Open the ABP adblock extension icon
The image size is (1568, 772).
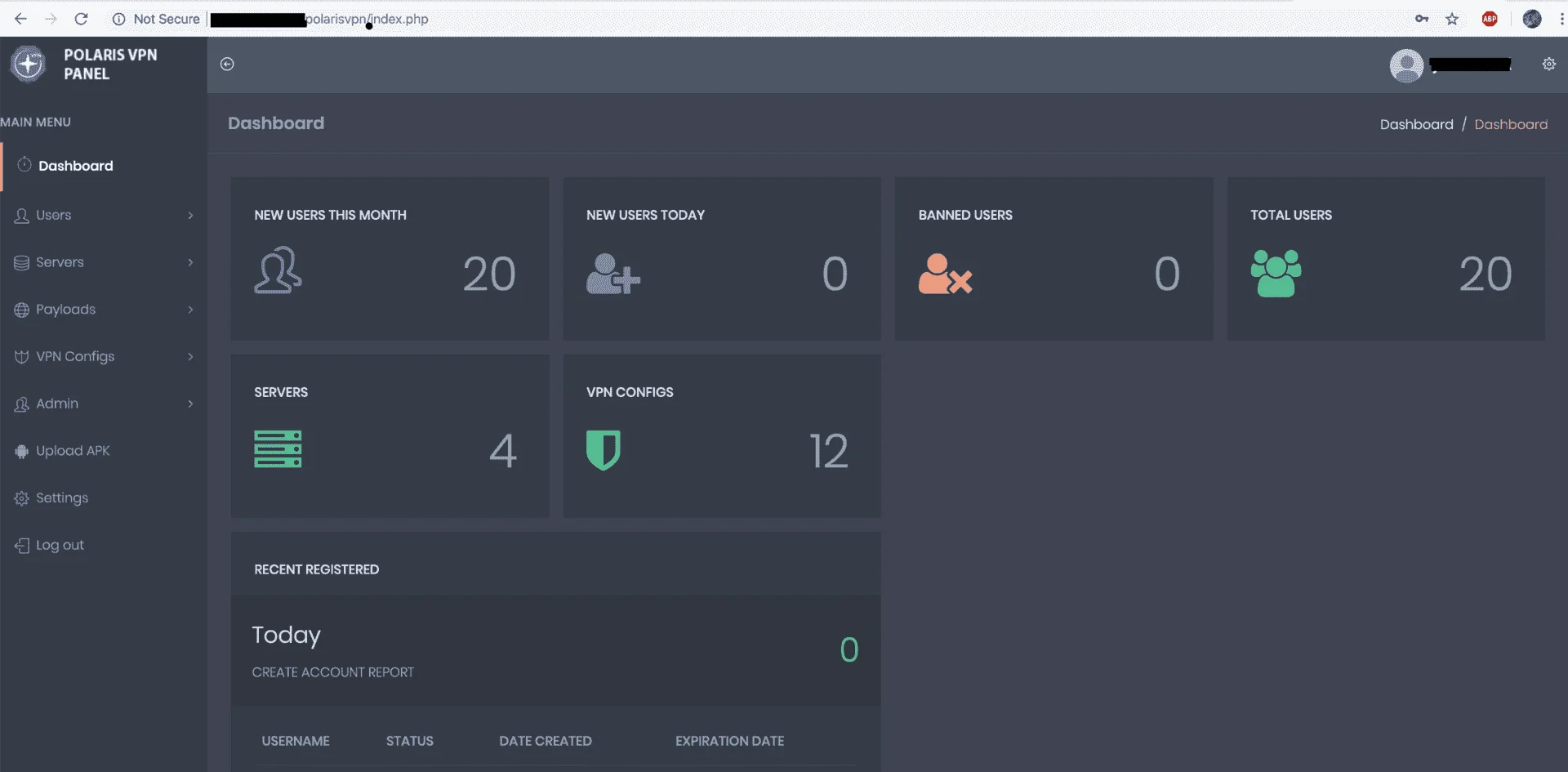coord(1490,19)
